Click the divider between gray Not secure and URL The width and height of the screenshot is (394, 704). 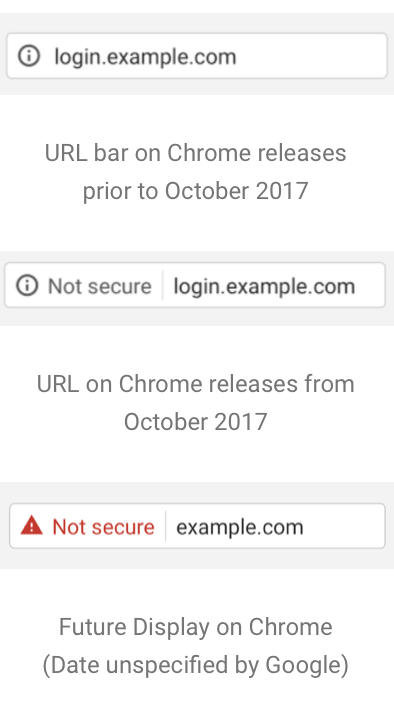[x=162, y=285]
